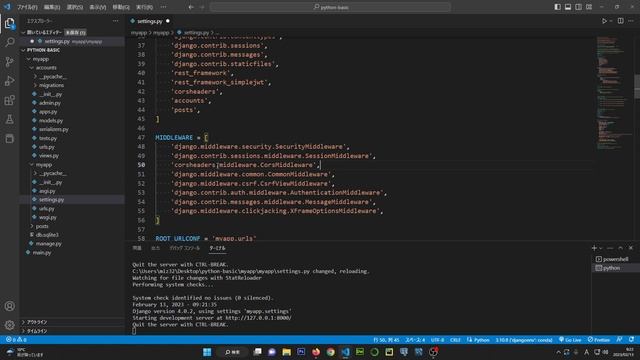Open Run and Debug view
The image size is (640, 360).
[x=9, y=81]
